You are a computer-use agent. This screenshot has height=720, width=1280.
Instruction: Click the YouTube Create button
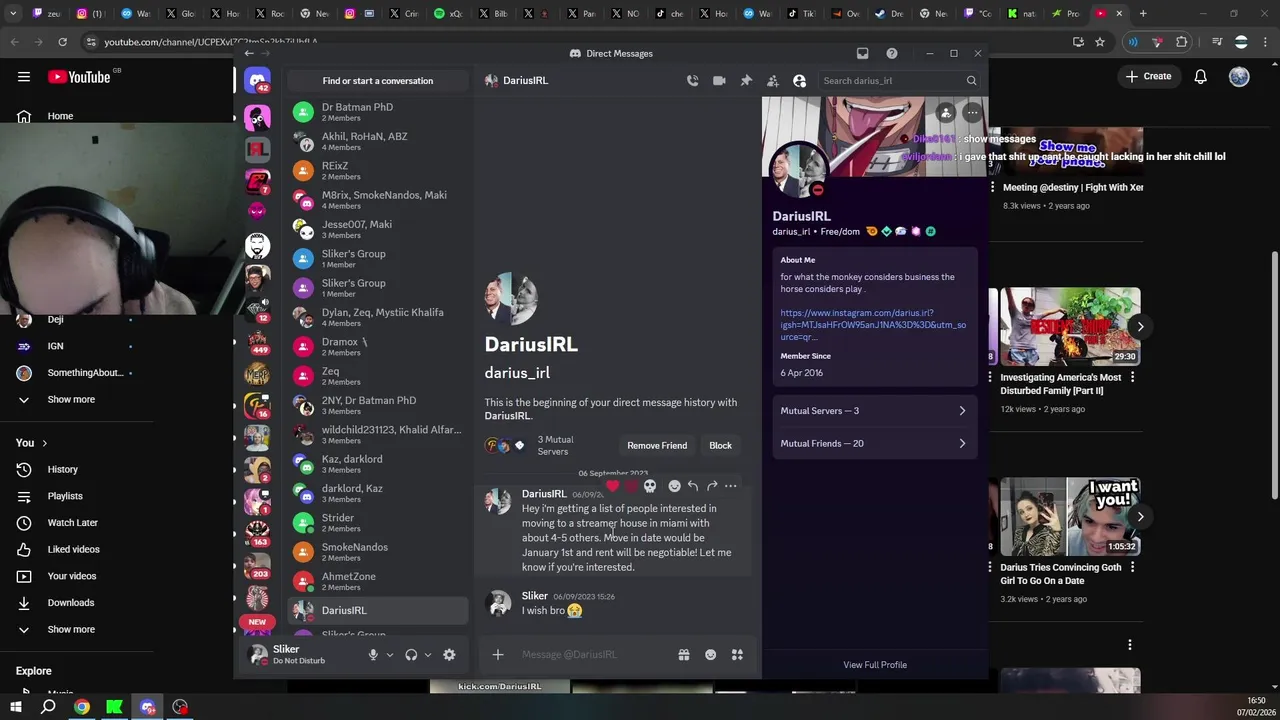click(x=1148, y=77)
